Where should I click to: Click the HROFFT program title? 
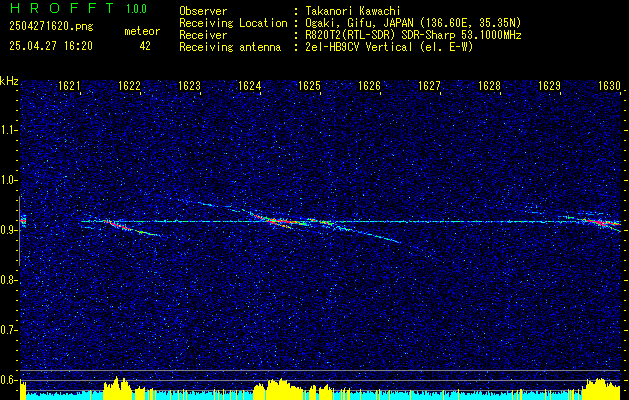[x=63, y=8]
